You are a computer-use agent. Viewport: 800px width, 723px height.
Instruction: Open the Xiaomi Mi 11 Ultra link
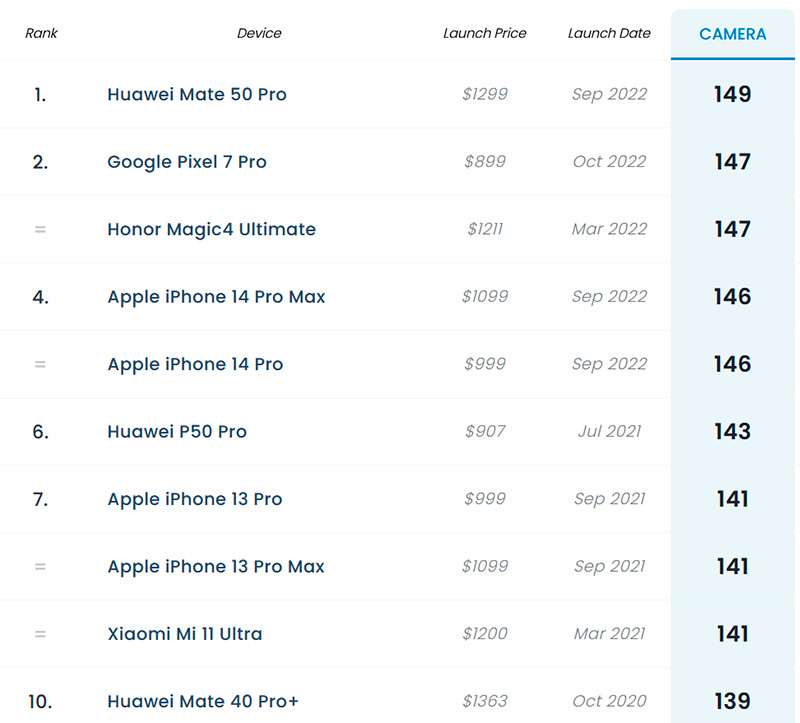(x=185, y=634)
